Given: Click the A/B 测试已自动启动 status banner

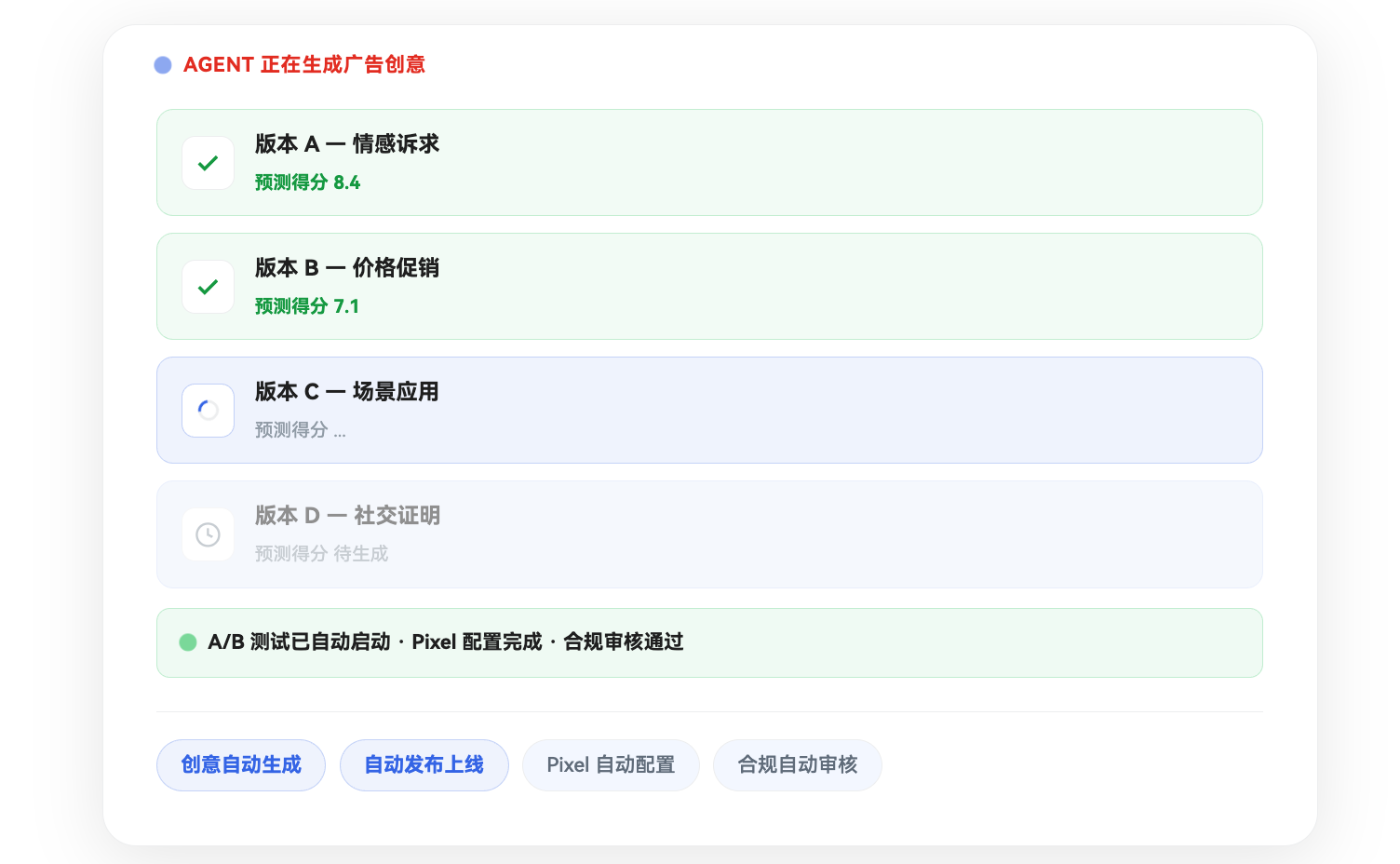Looking at the screenshot, I should (709, 642).
